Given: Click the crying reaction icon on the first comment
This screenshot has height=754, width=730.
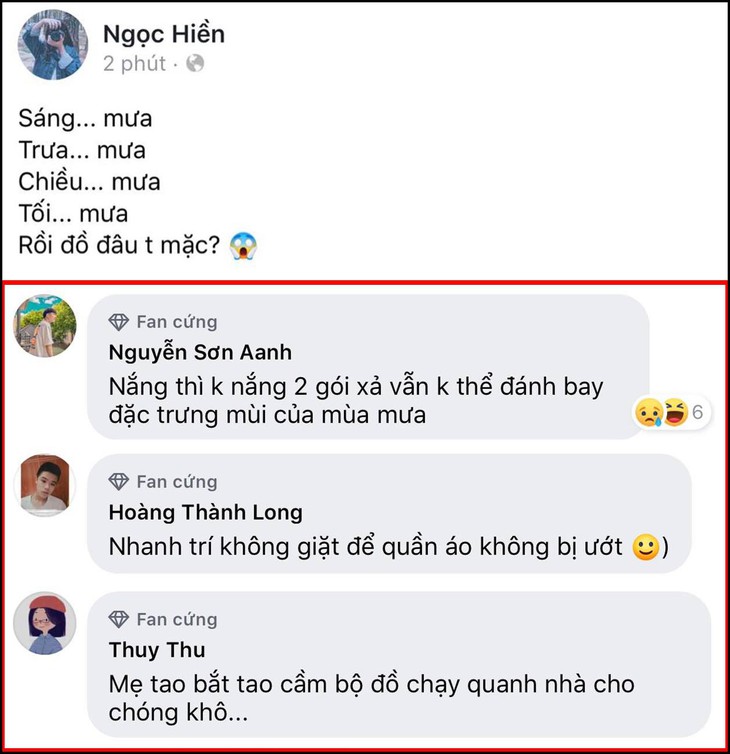Looking at the screenshot, I should click(651, 412).
